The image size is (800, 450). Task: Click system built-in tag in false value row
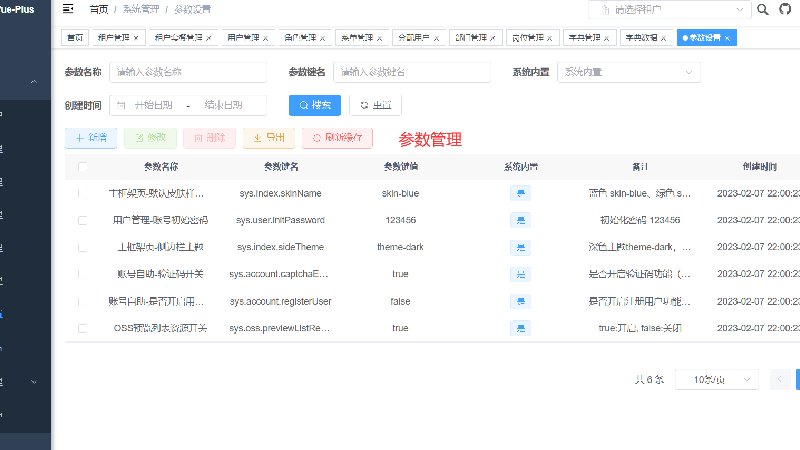coord(520,302)
